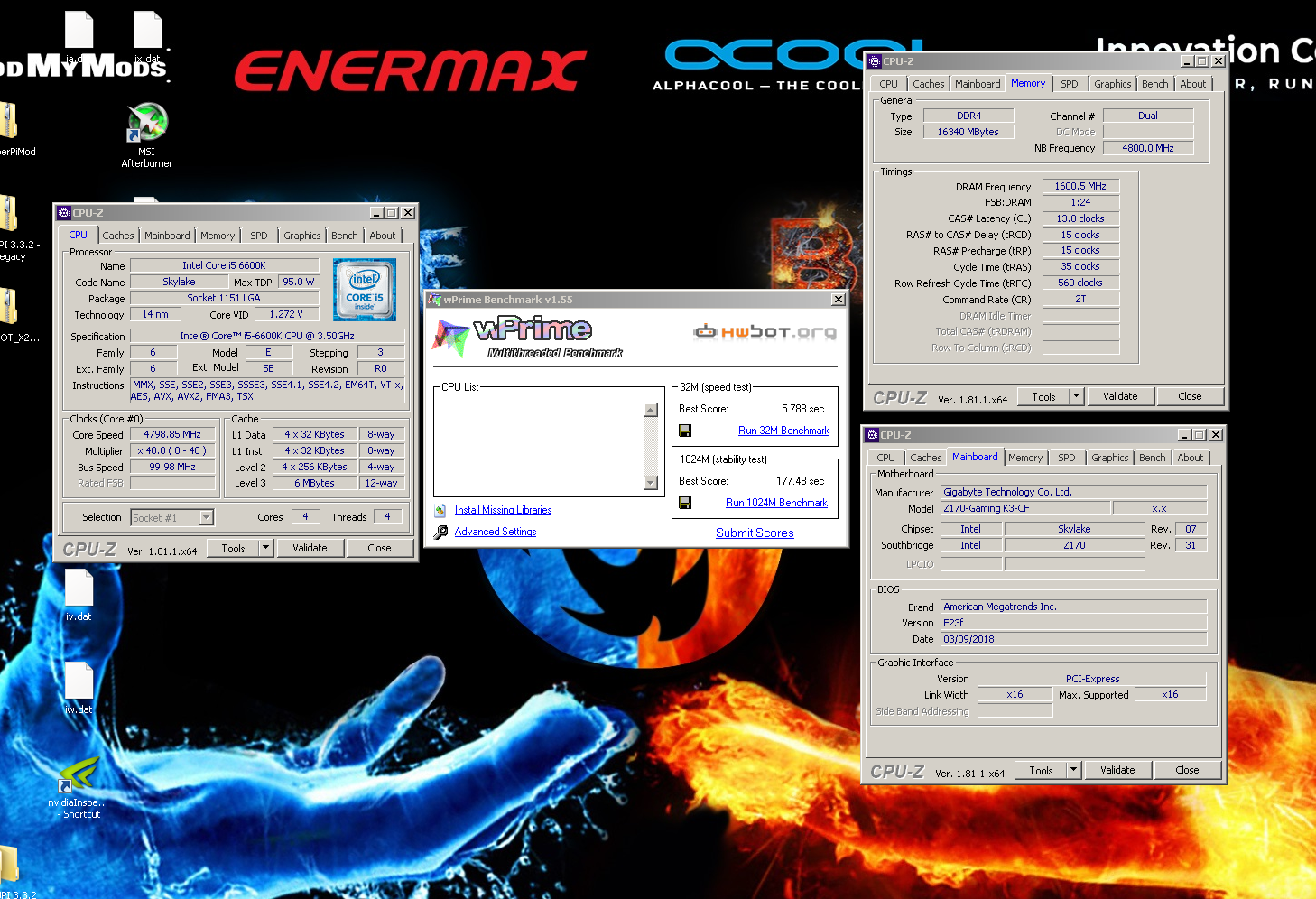This screenshot has width=1316, height=899.
Task: Click the Model field Z170-Gaming K3-CF
Action: 1026,508
